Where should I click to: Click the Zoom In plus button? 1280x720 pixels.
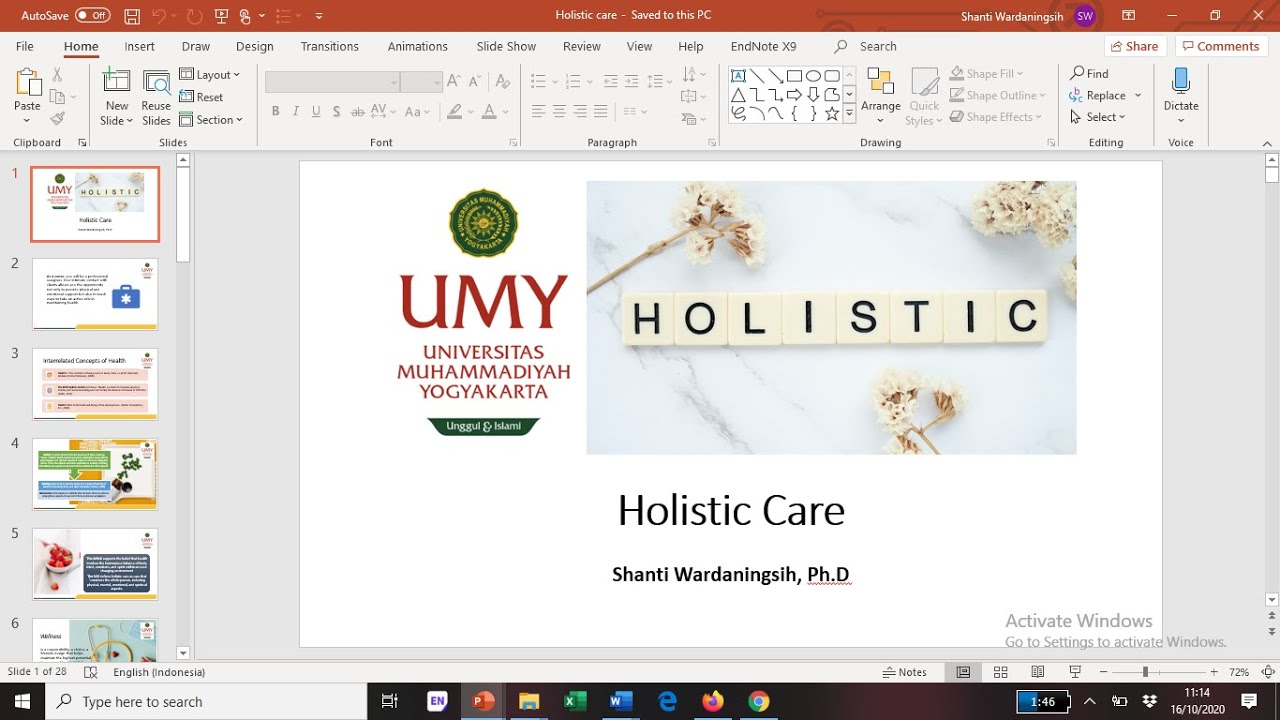tap(1214, 672)
